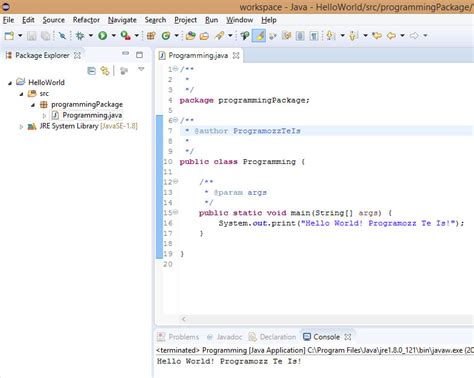Click the Debug bug icon
The height and width of the screenshot is (378, 474).
tap(80, 36)
